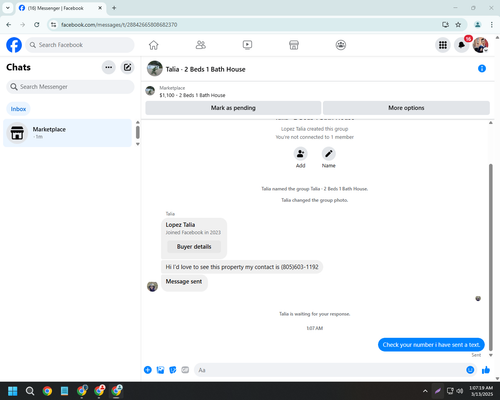Image resolution: width=500 pixels, height=400 pixels.
Task: Edit the group Name pencil icon
Action: pos(329,154)
